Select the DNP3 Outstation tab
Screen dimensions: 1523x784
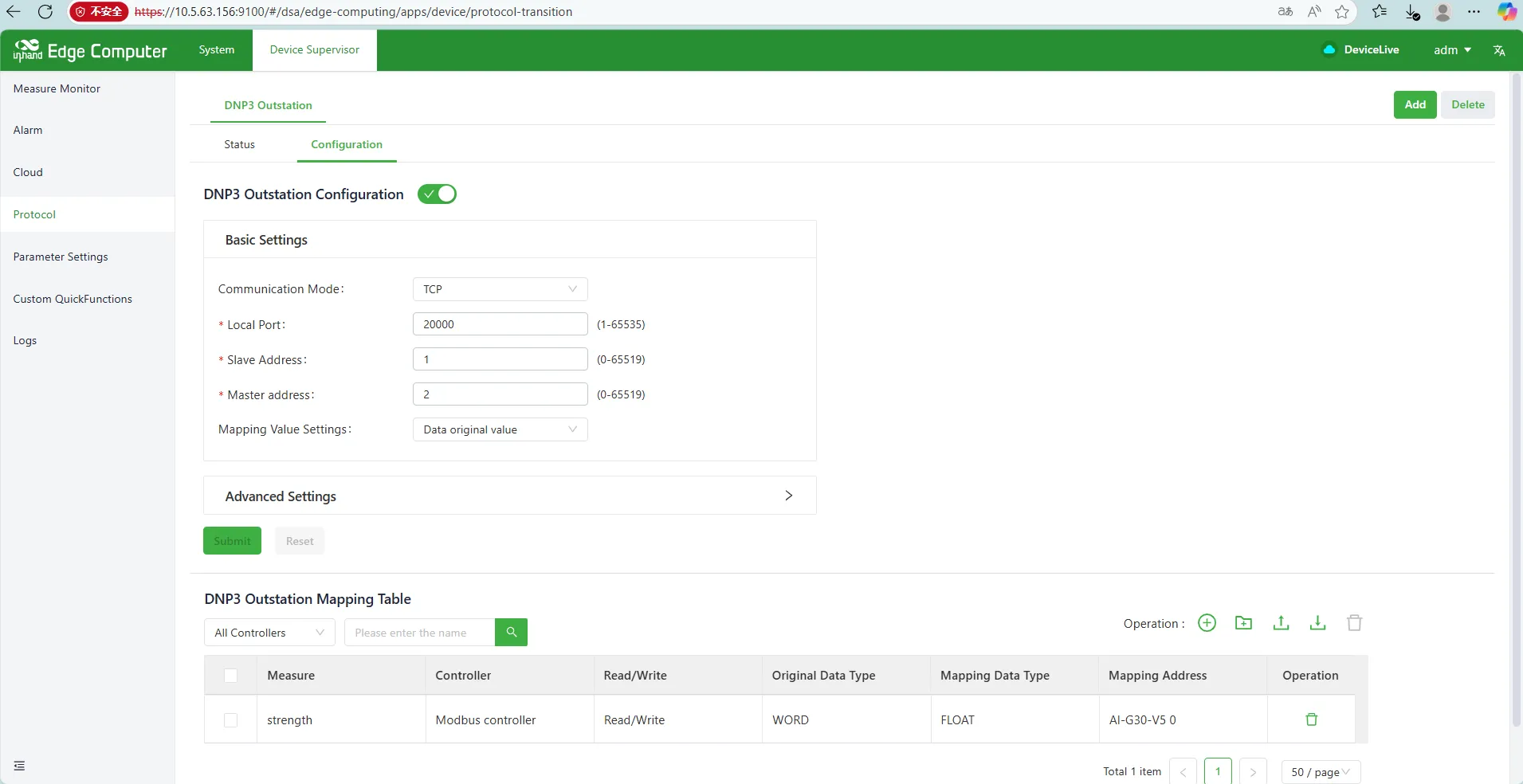268,105
